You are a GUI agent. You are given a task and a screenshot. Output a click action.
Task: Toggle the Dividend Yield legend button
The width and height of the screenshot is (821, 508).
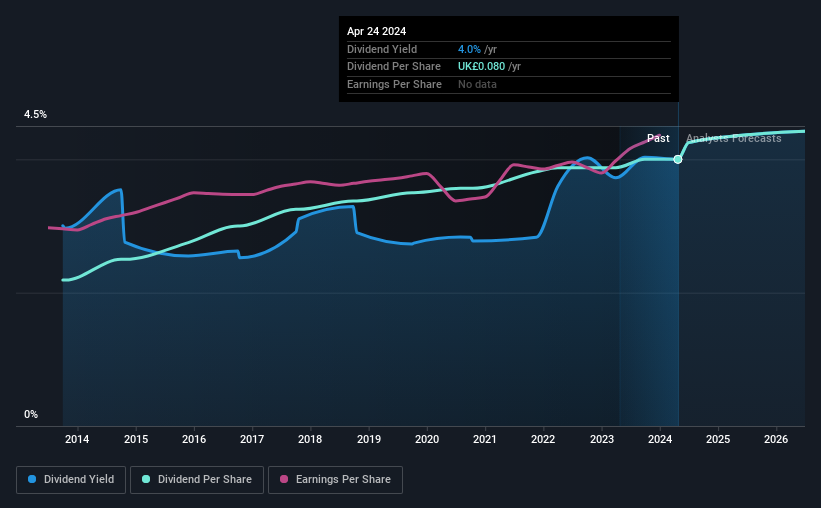point(71,480)
